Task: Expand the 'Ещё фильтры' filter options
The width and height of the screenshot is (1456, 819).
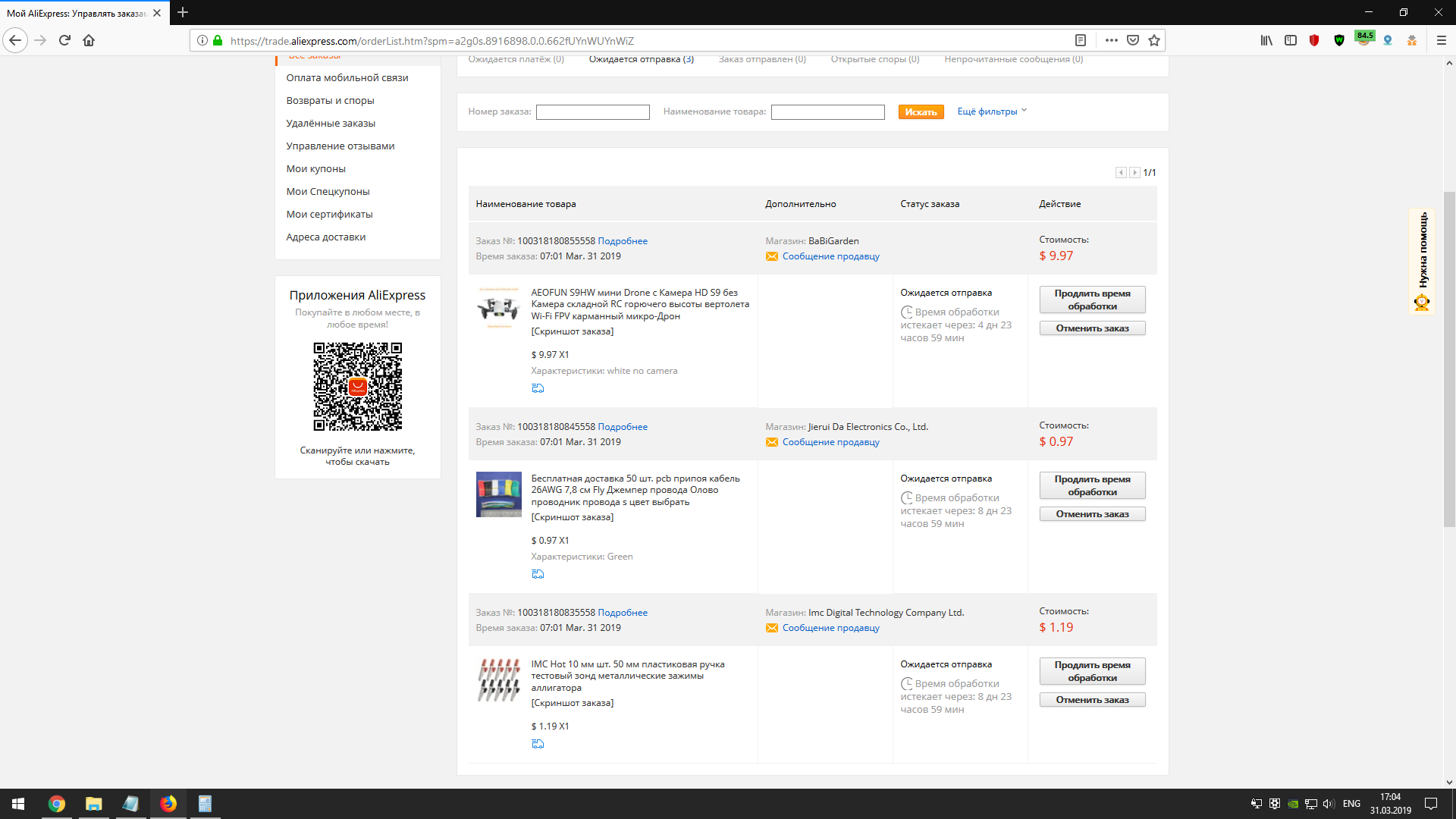Action: click(992, 111)
